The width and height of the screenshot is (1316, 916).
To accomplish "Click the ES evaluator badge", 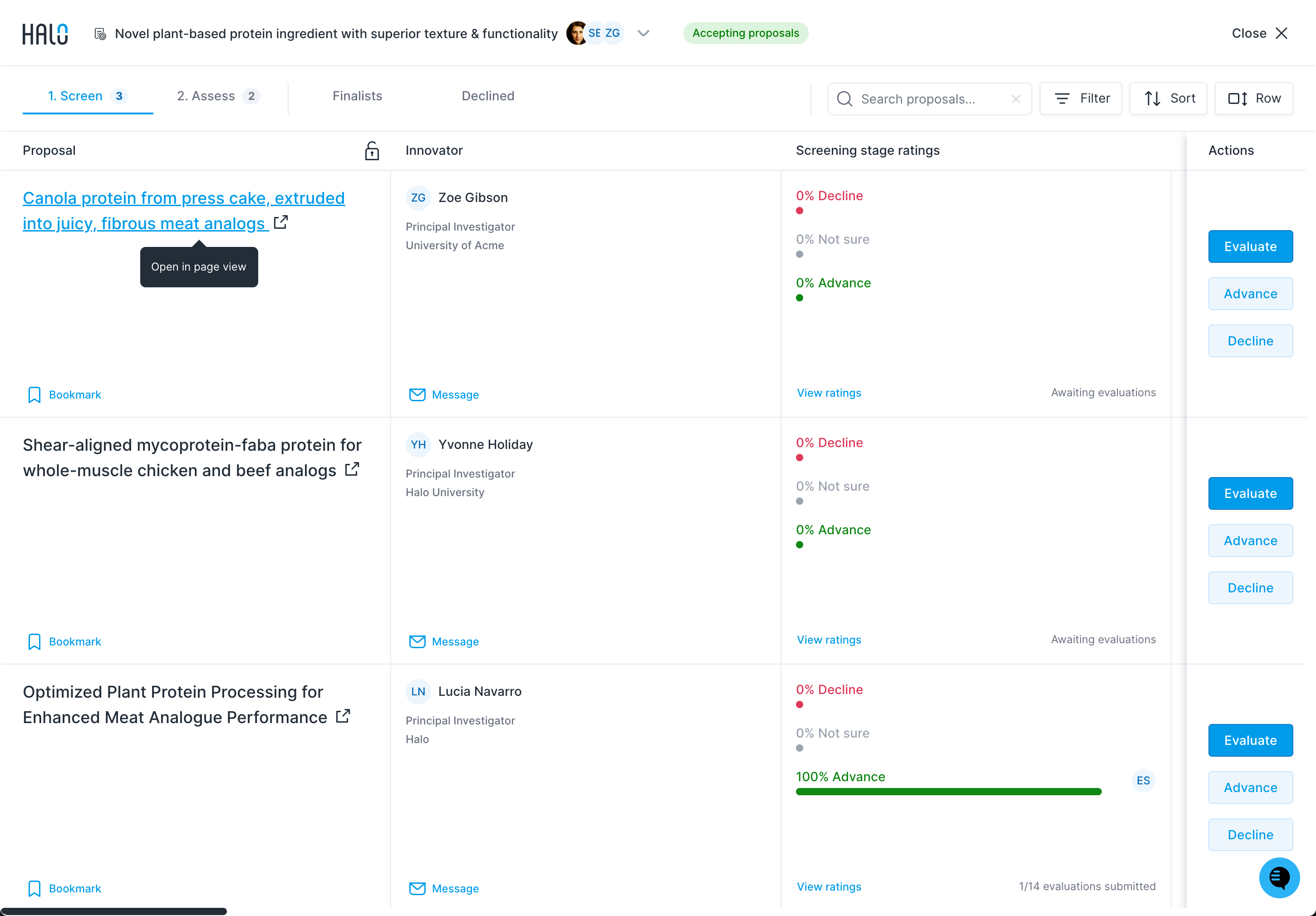I will point(1143,781).
